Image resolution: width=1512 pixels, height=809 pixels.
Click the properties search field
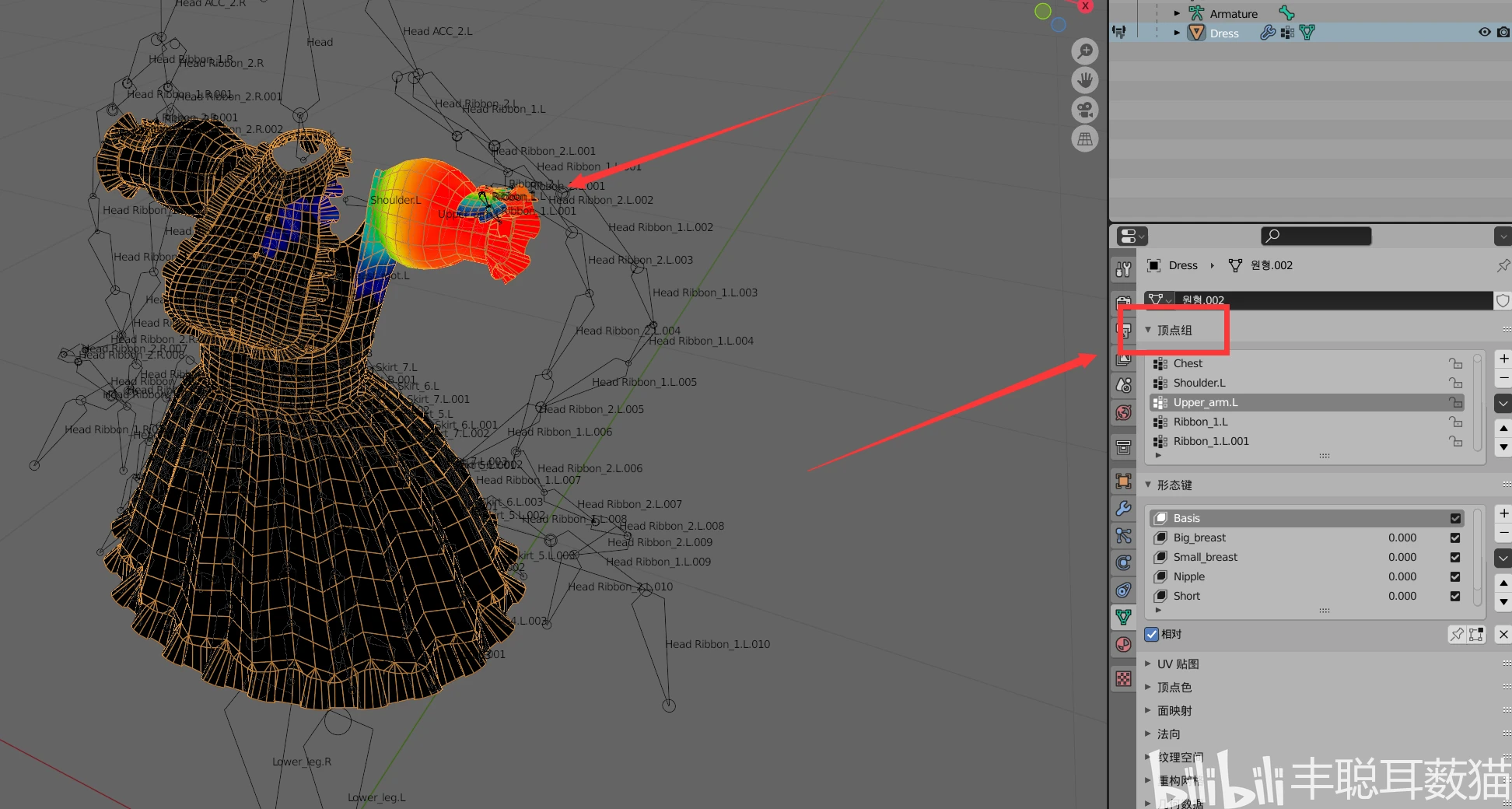click(x=1316, y=236)
